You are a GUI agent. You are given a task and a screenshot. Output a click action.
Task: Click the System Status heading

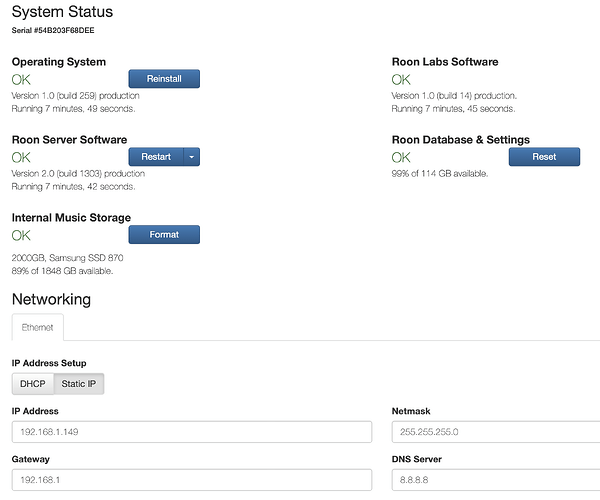pos(62,12)
